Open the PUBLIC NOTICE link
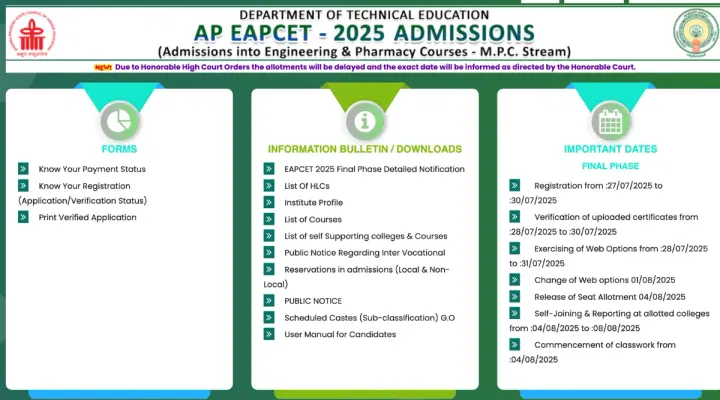The height and width of the screenshot is (400, 720). pyautogui.click(x=313, y=301)
